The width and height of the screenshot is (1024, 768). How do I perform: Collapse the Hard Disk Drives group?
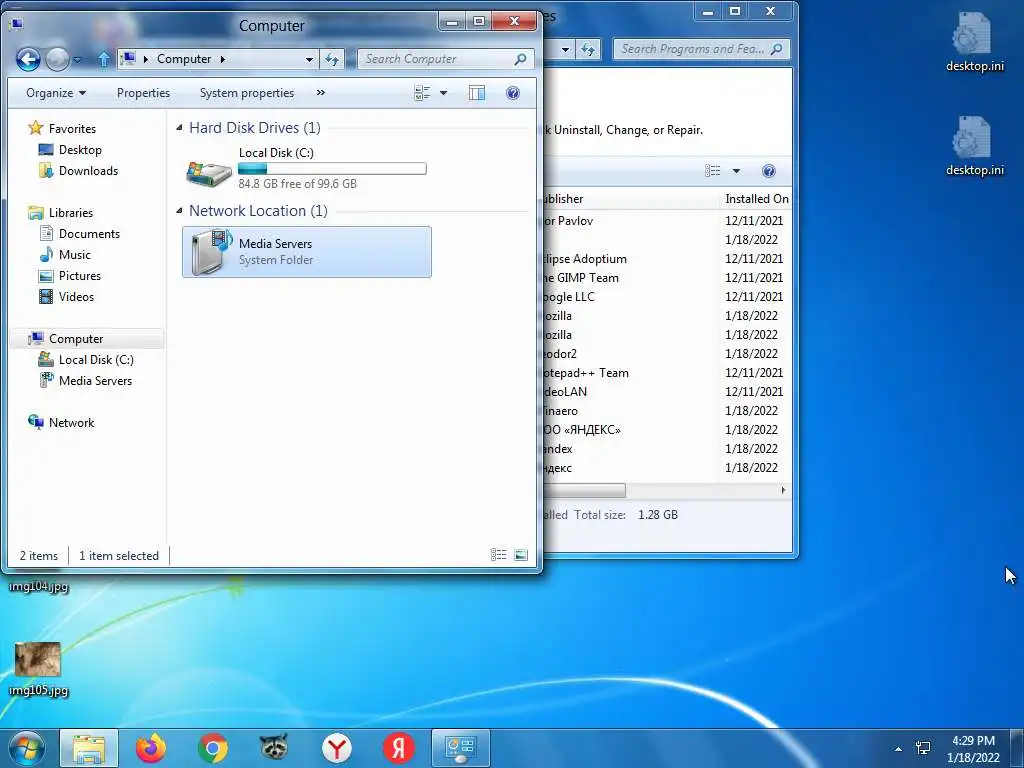pyautogui.click(x=180, y=128)
